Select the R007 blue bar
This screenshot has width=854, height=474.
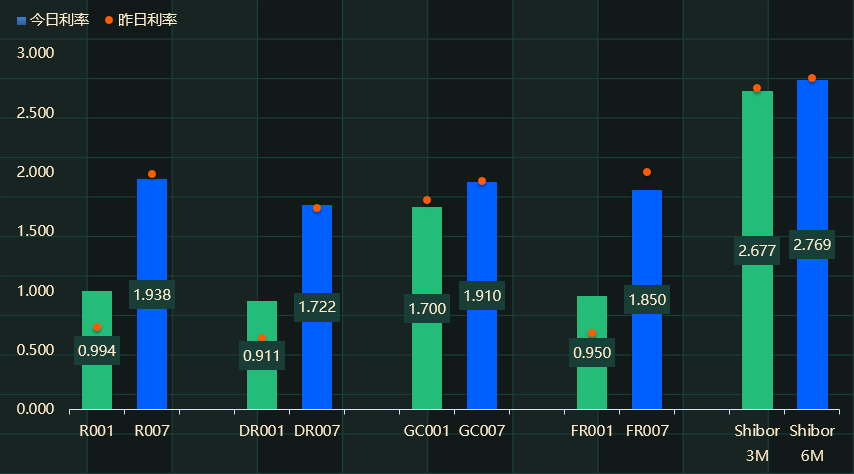[x=152, y=294]
